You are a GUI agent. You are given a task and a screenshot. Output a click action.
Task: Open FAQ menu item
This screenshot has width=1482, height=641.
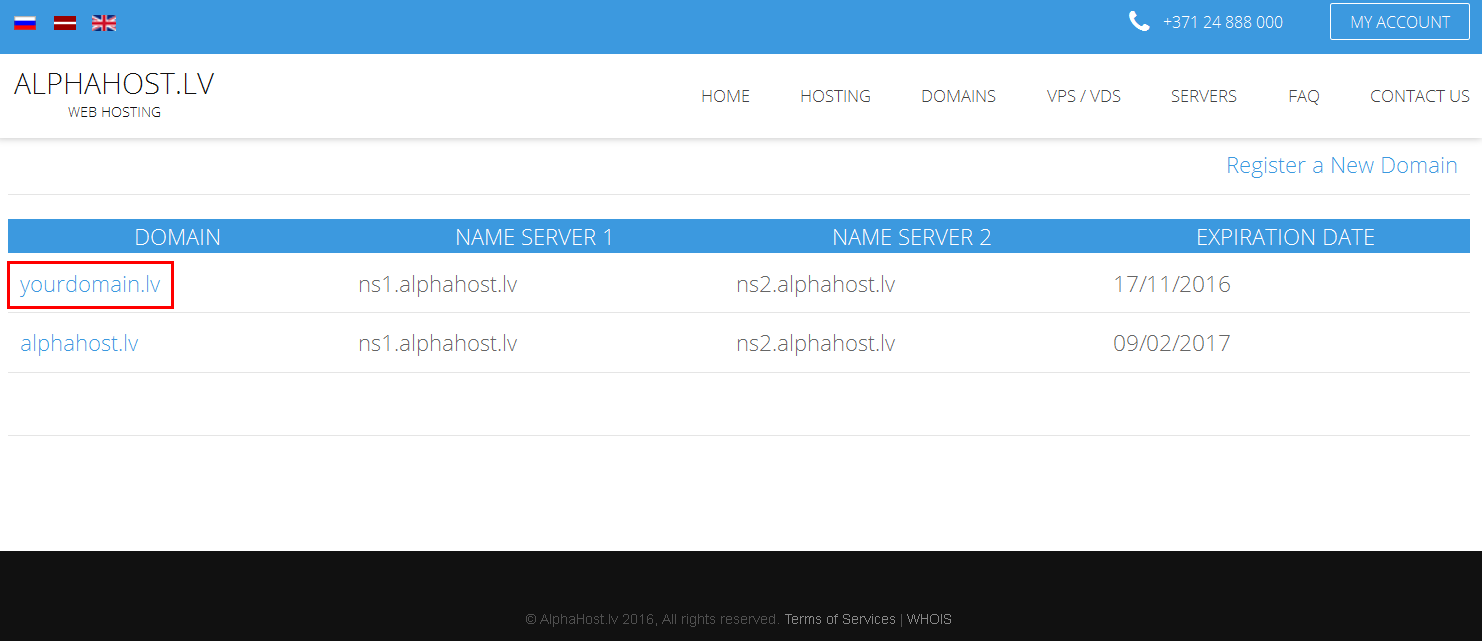[1304, 96]
